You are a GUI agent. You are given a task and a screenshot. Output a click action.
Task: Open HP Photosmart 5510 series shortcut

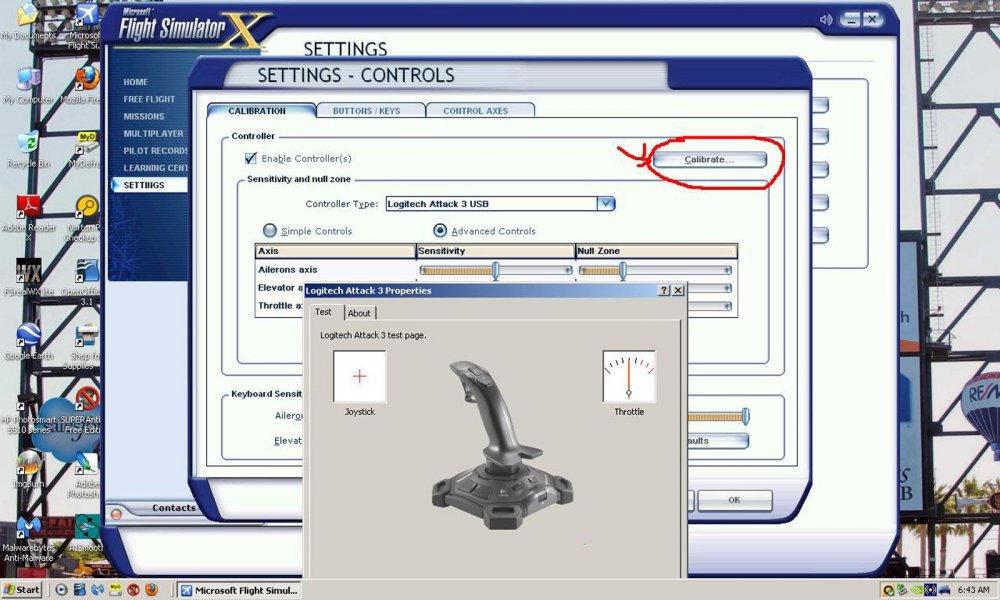29,411
